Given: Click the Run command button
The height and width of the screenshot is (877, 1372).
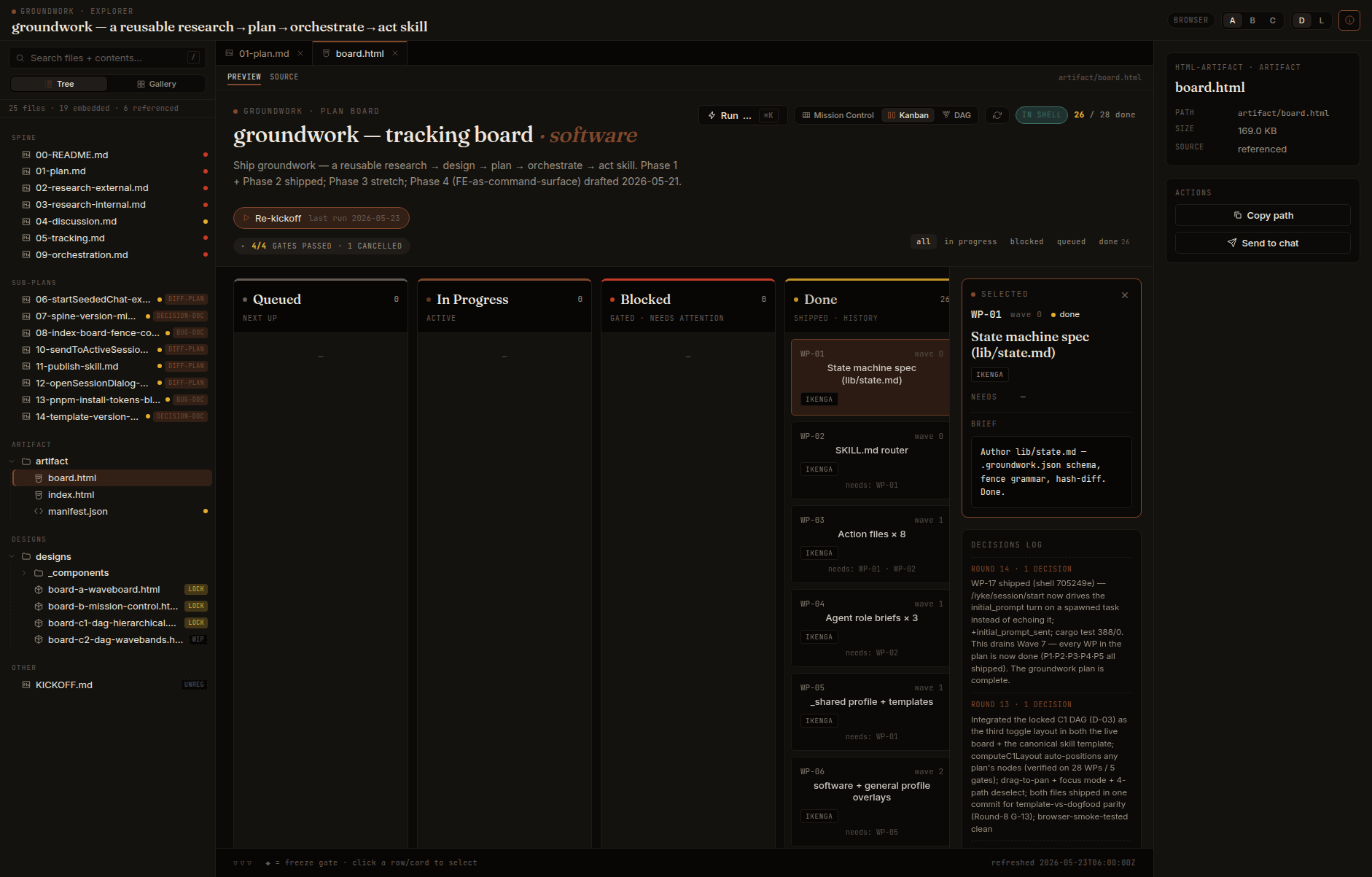Looking at the screenshot, I should (743, 115).
